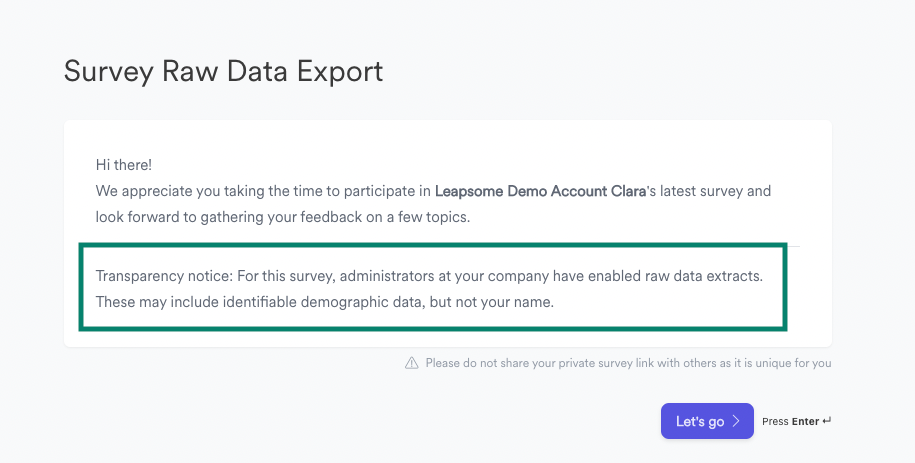Screen dimensions: 915x463
Task: Click the Hi there! greeting
Action: click(124, 165)
